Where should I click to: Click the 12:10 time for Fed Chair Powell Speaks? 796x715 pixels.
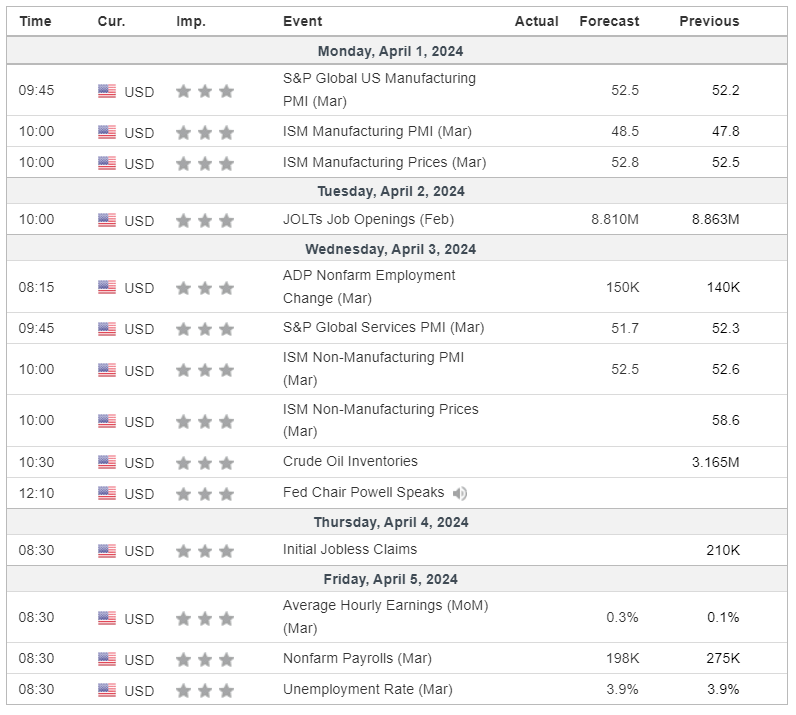[x=37, y=493]
